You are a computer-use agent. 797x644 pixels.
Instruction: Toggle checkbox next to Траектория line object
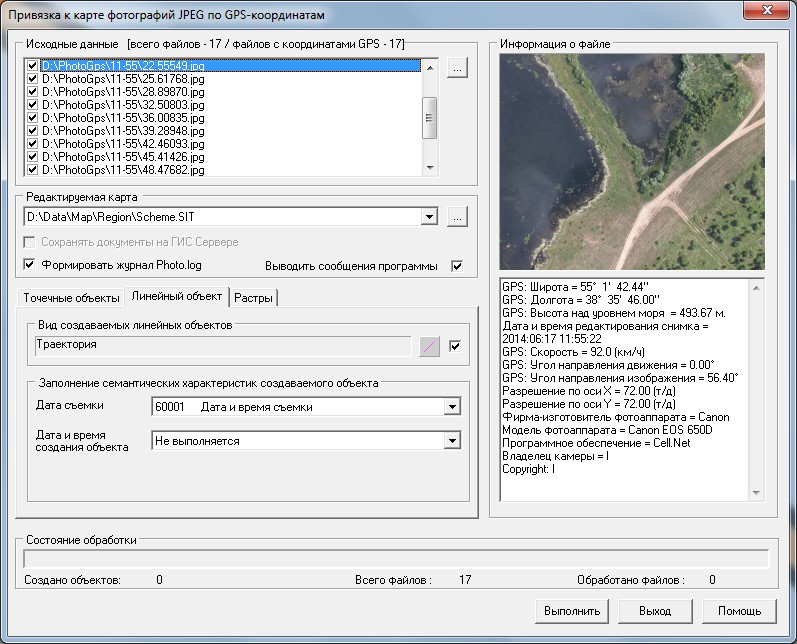point(455,346)
